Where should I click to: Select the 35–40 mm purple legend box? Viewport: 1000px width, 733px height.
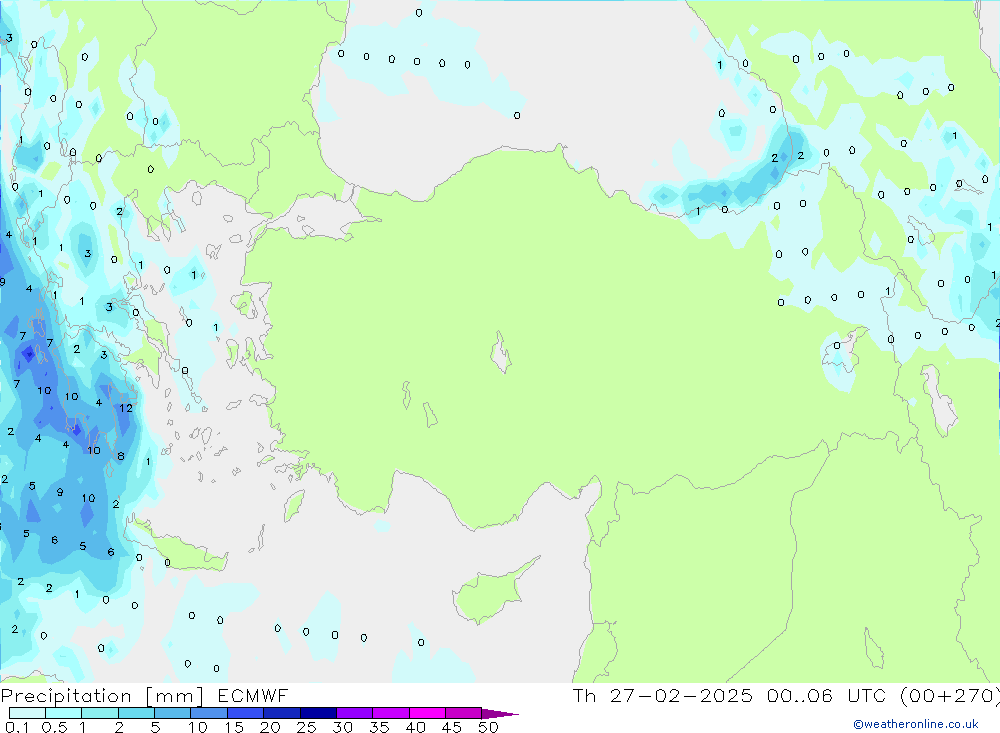pos(390,713)
